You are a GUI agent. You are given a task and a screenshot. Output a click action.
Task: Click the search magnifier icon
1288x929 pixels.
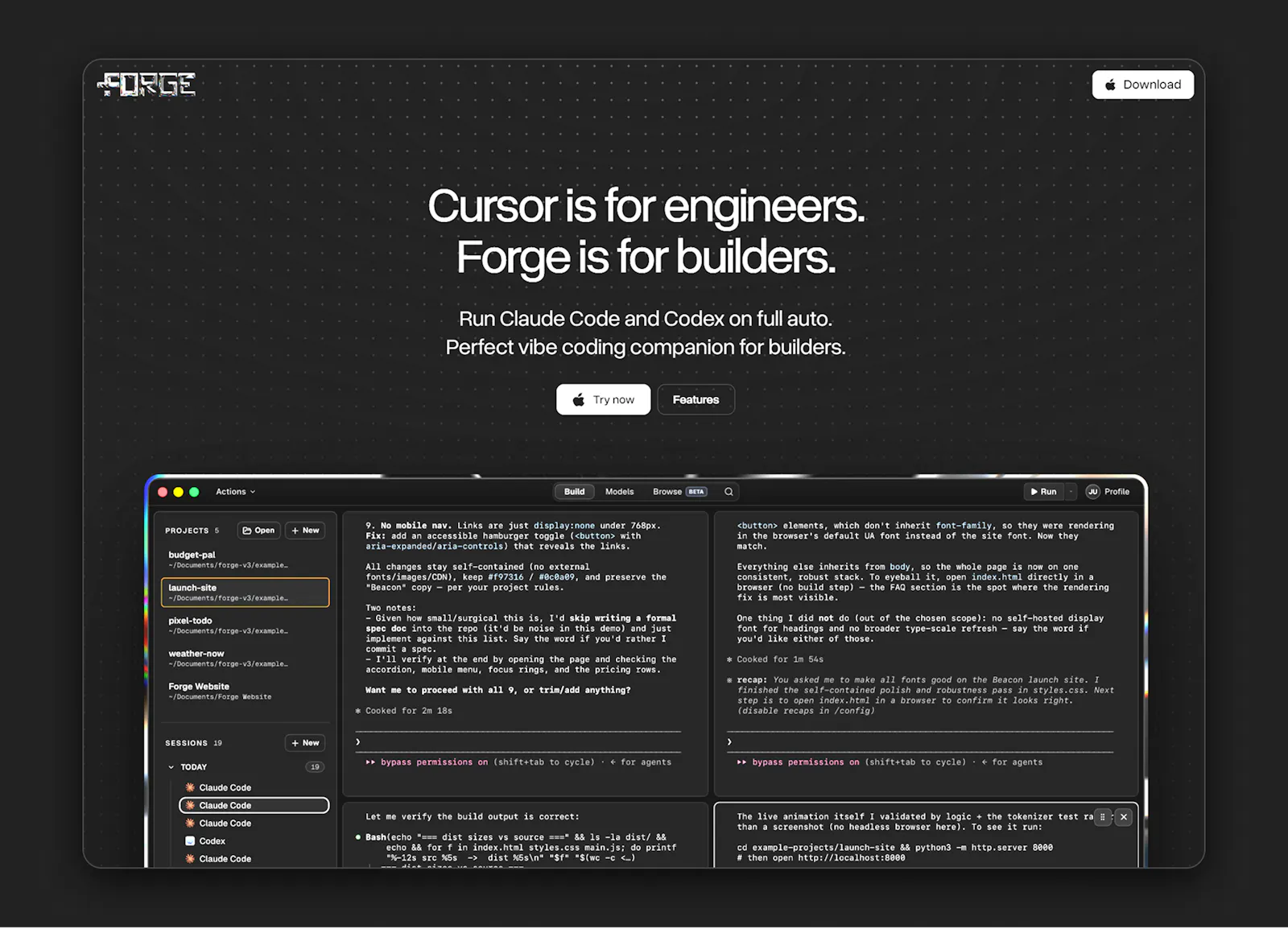pyautogui.click(x=729, y=492)
